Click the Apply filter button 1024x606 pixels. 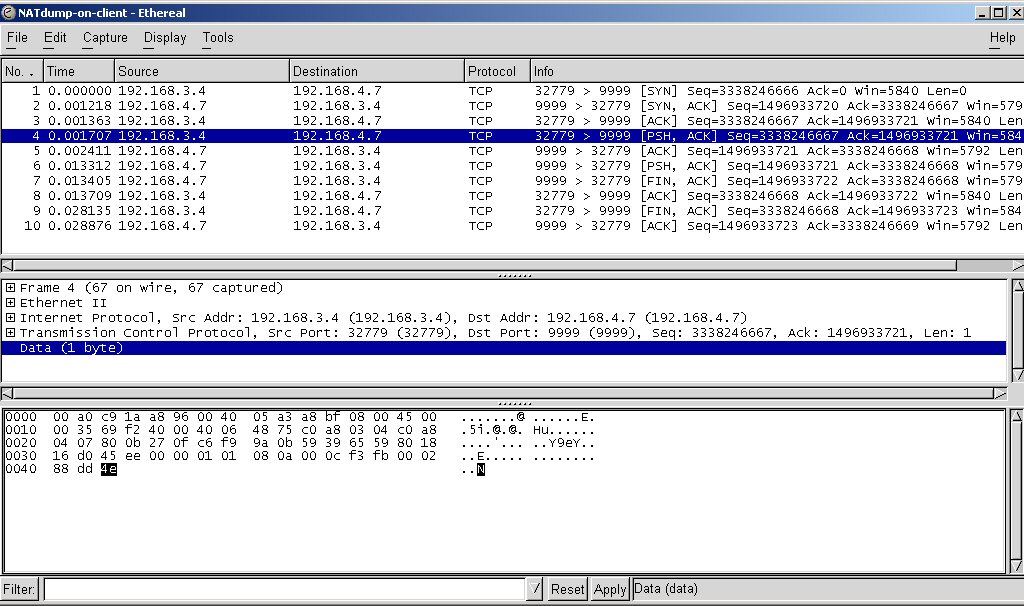pos(610,590)
